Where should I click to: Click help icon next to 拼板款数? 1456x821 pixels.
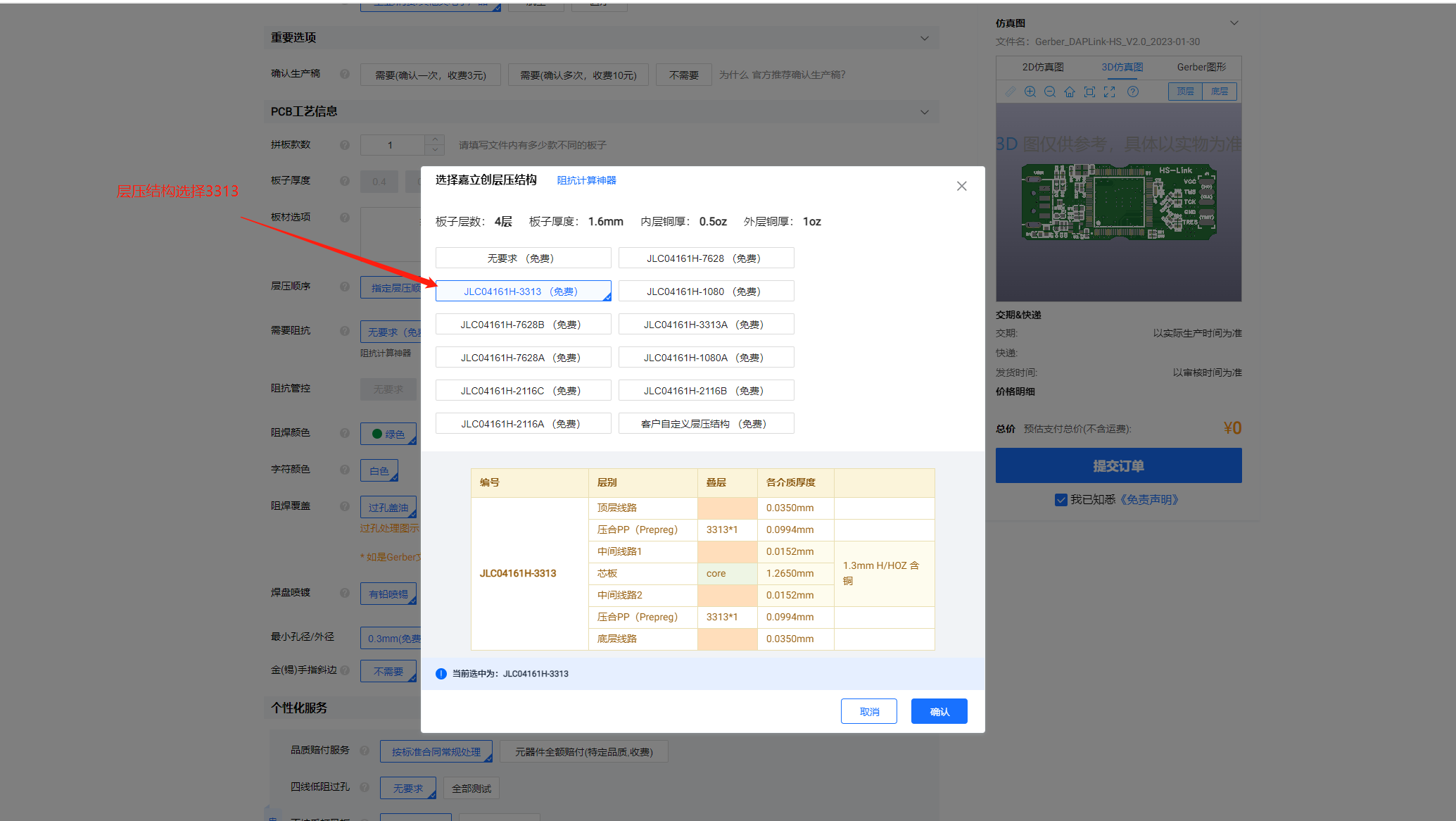coord(345,145)
